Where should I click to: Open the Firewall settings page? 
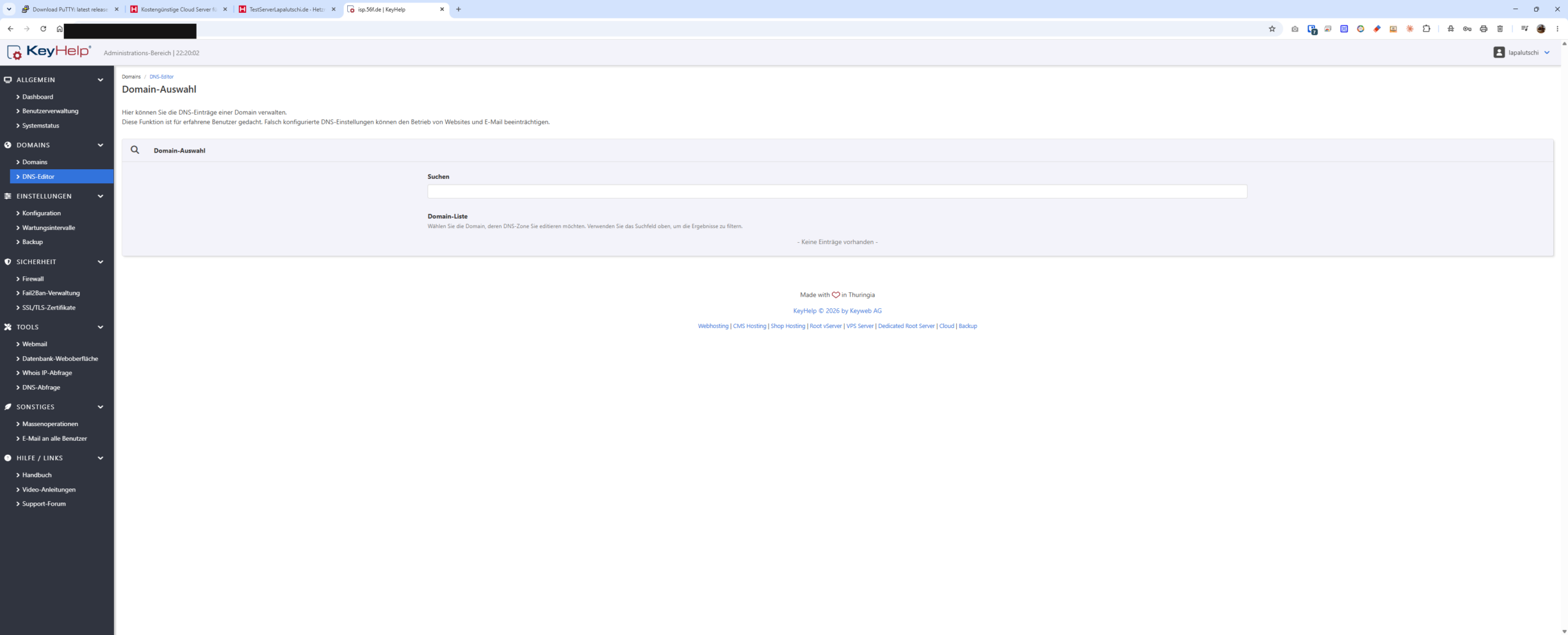(32, 279)
